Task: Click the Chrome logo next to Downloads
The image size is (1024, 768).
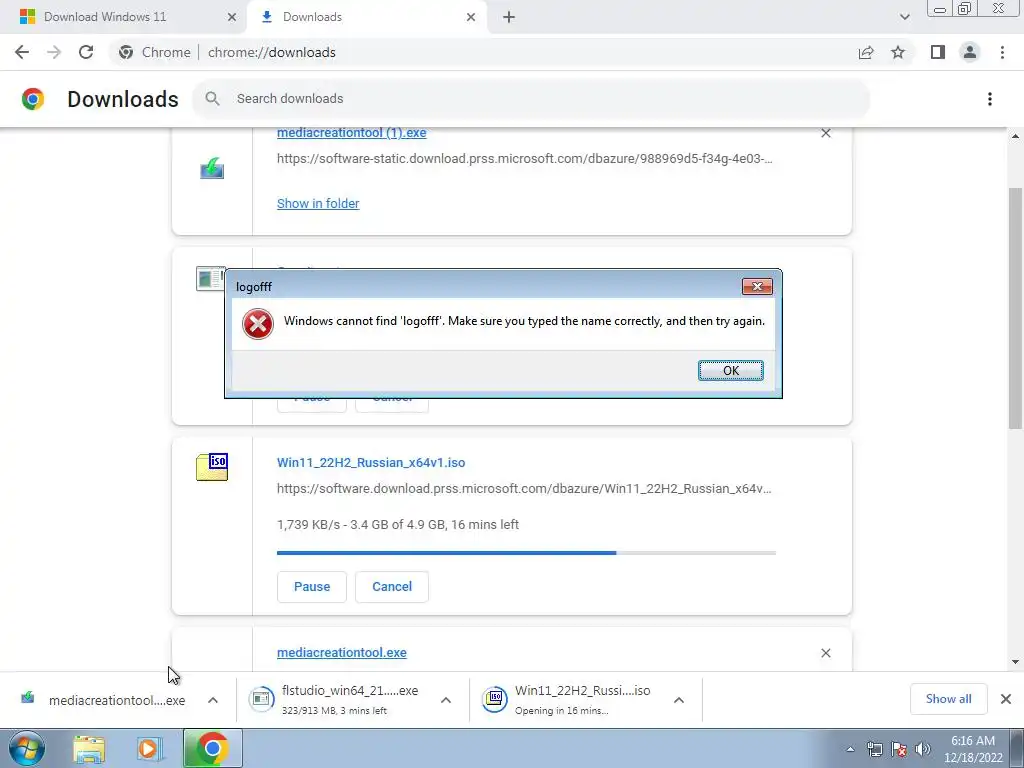Action: [33, 99]
